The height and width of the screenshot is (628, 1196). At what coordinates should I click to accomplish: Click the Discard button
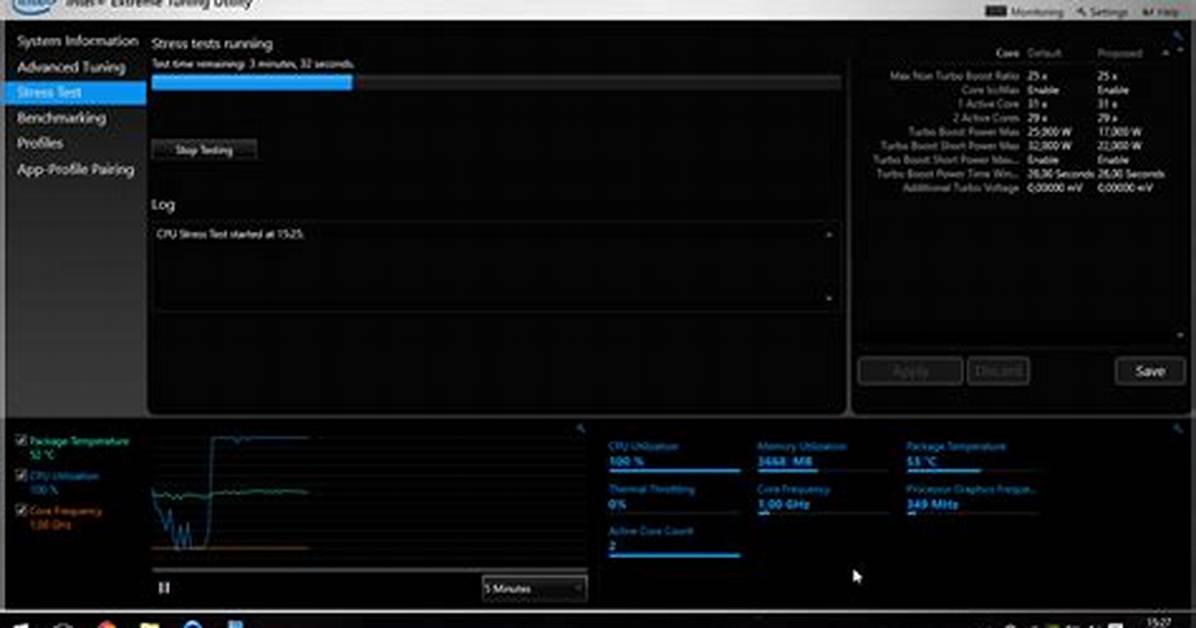point(998,371)
